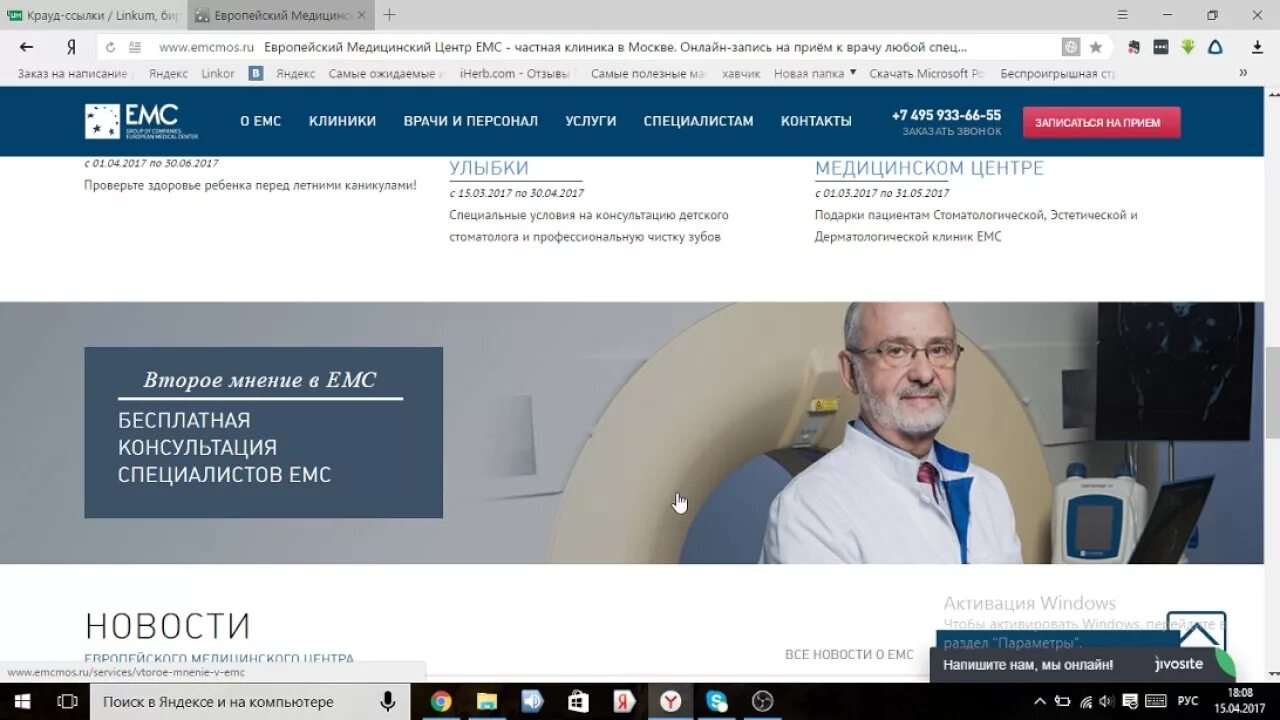Open the VK bookmark icon
This screenshot has width=1280, height=720.
[256, 73]
